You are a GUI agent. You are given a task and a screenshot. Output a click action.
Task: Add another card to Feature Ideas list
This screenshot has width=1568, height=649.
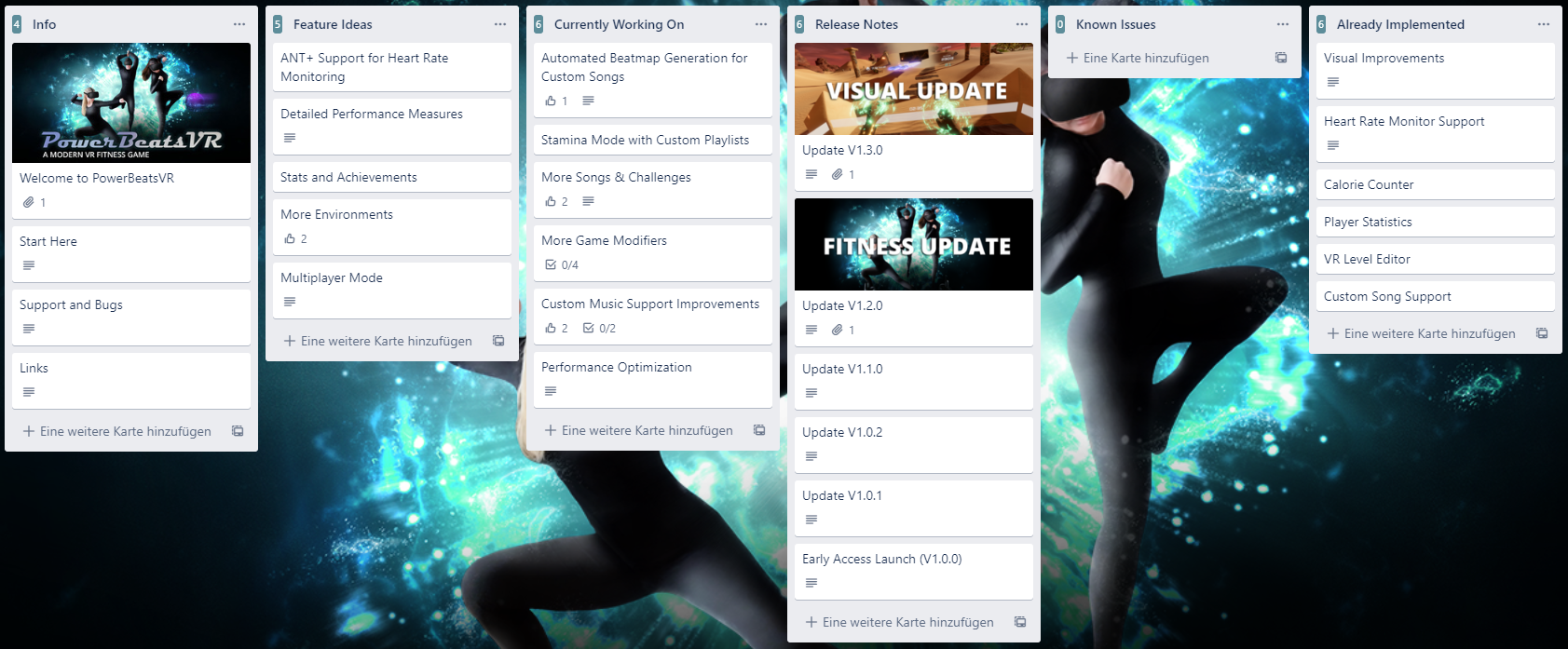tap(377, 341)
